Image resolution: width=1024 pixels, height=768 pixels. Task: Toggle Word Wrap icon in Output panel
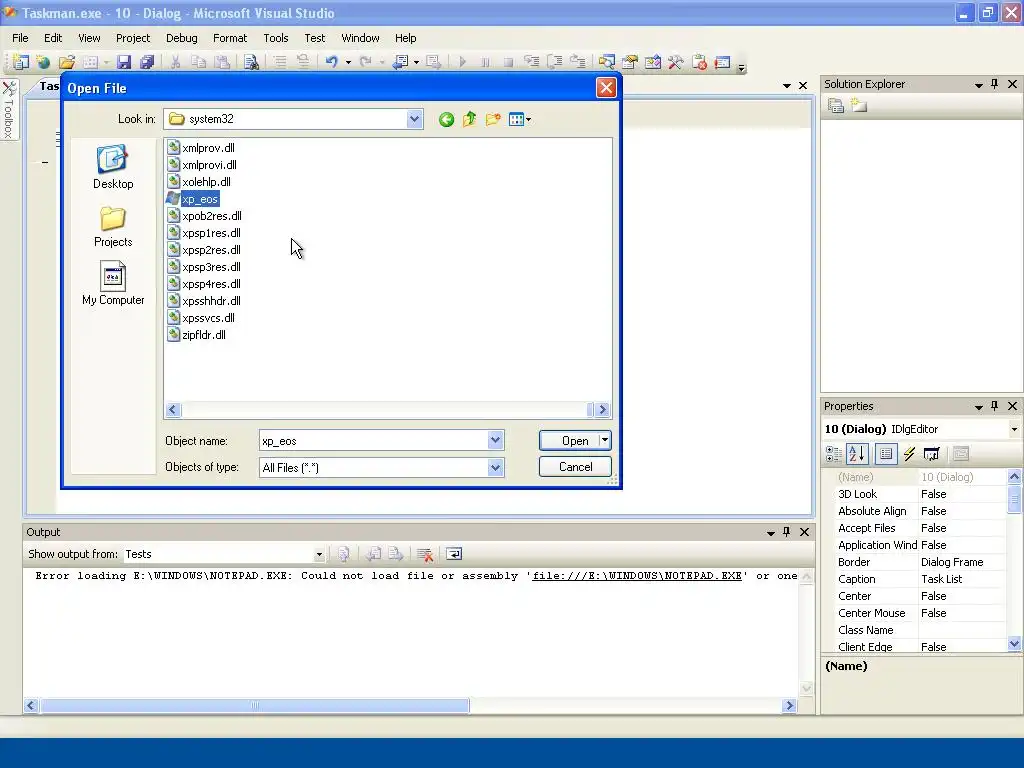click(x=454, y=554)
